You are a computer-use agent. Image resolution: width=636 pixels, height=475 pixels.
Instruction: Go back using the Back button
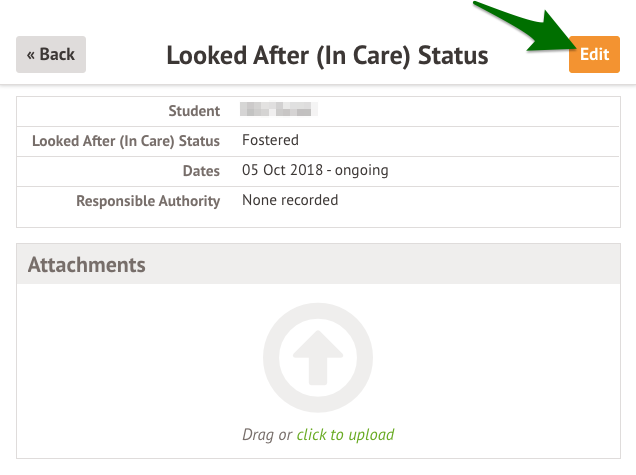51,54
